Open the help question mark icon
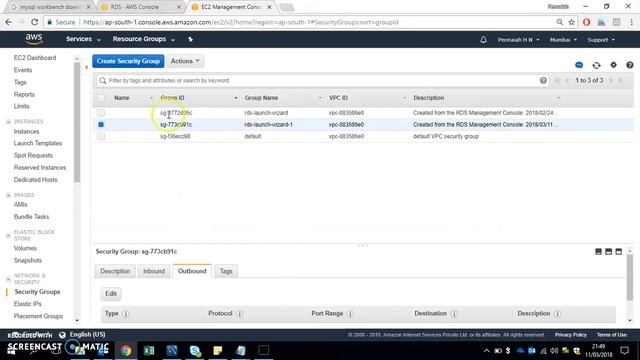Image resolution: width=640 pixels, height=360 pixels. point(630,65)
